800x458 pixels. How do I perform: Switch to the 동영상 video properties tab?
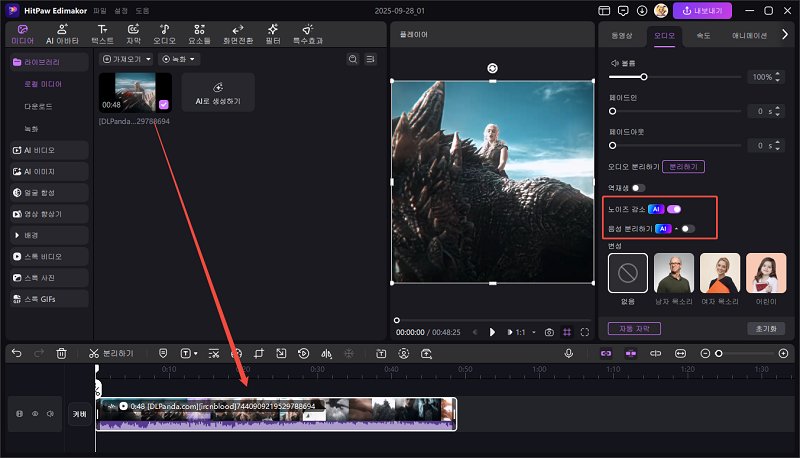[x=621, y=35]
